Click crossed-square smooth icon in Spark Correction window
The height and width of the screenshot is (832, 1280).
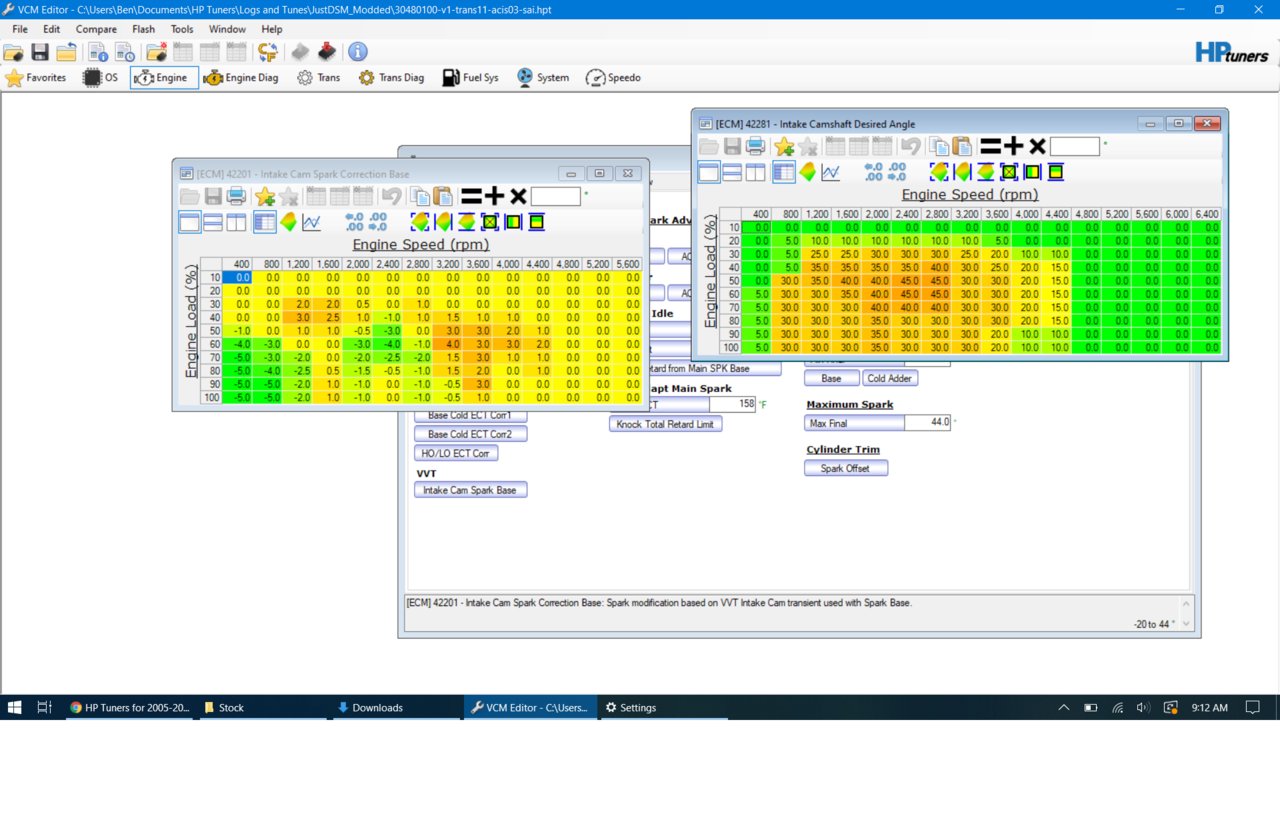490,222
